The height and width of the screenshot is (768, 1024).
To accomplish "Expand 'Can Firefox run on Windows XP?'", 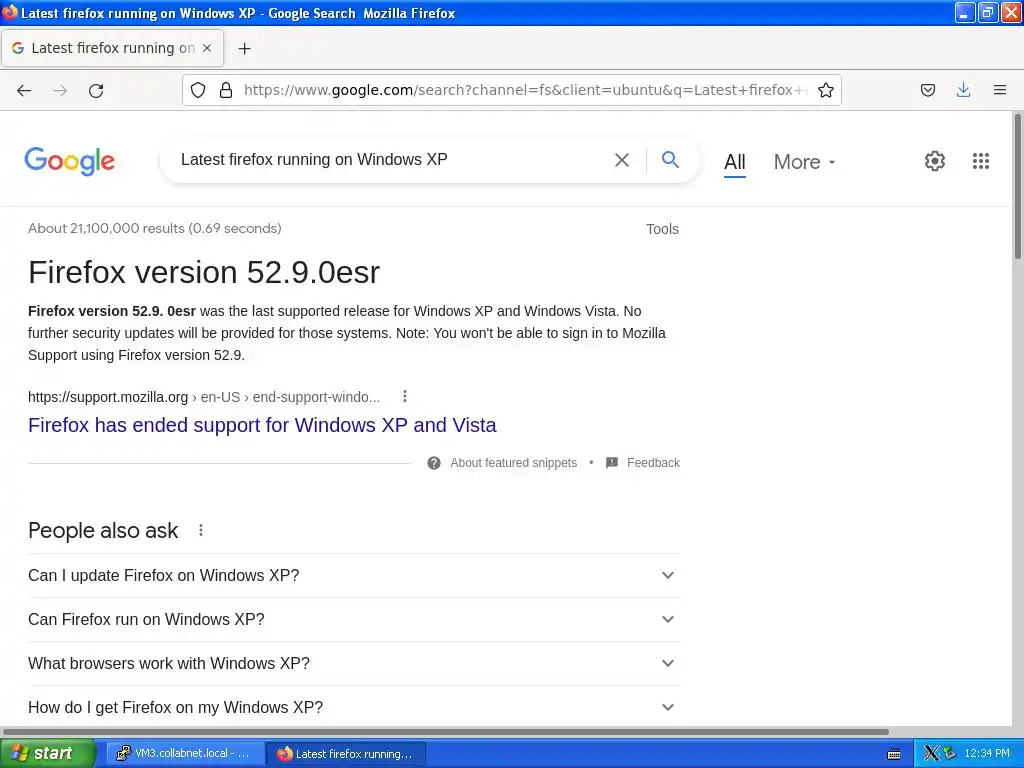I will click(353, 619).
